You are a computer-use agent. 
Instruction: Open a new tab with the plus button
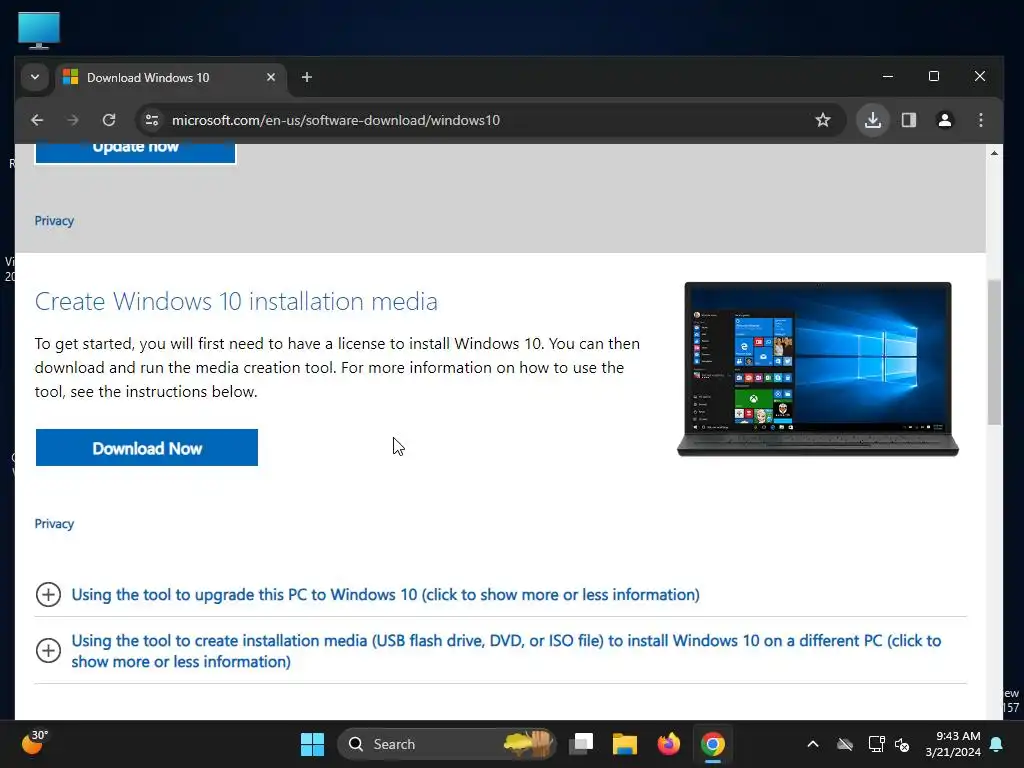click(x=306, y=77)
